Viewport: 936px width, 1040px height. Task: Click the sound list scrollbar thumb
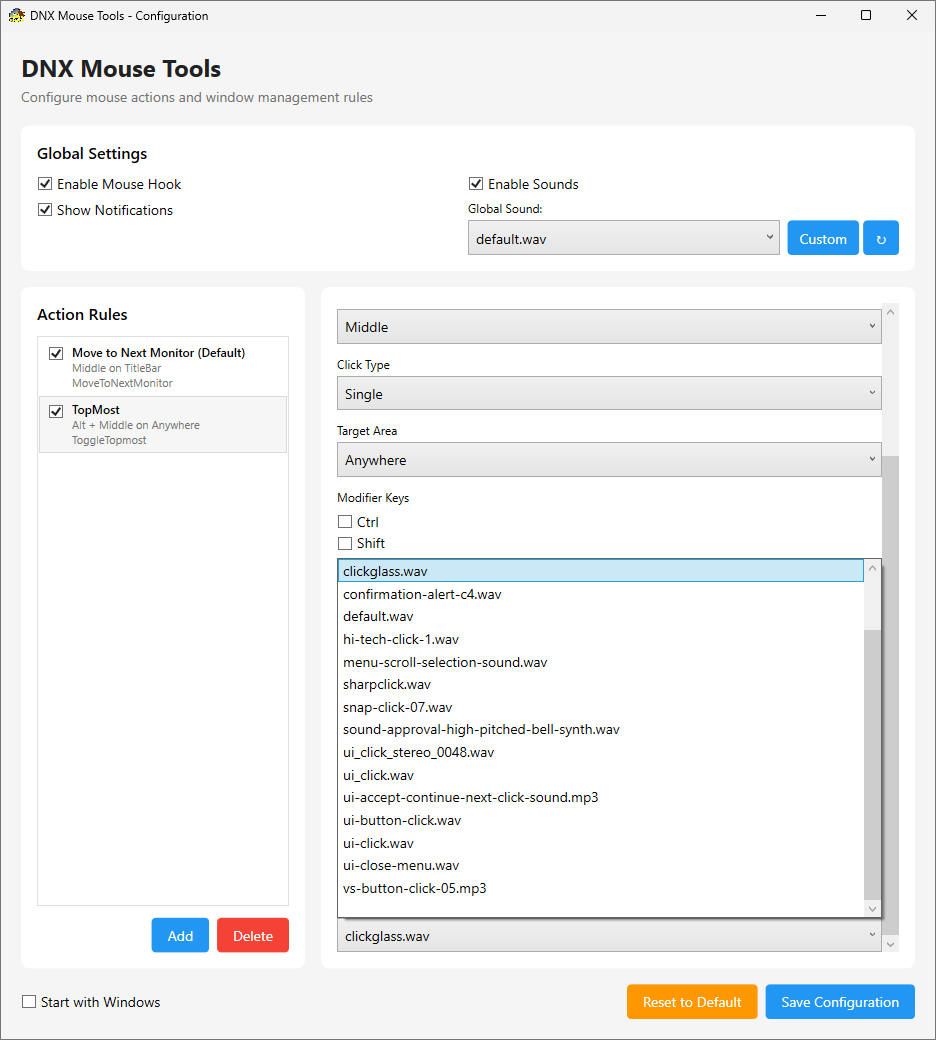click(872, 760)
